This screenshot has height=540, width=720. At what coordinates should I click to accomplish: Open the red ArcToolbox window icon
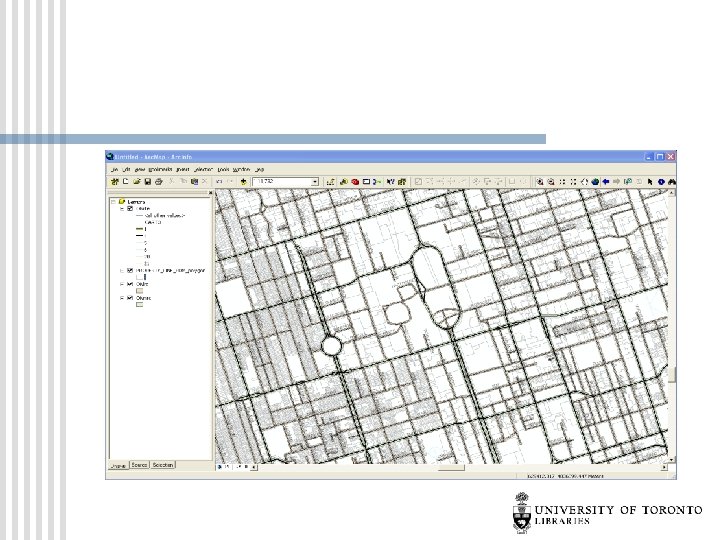coord(355,182)
